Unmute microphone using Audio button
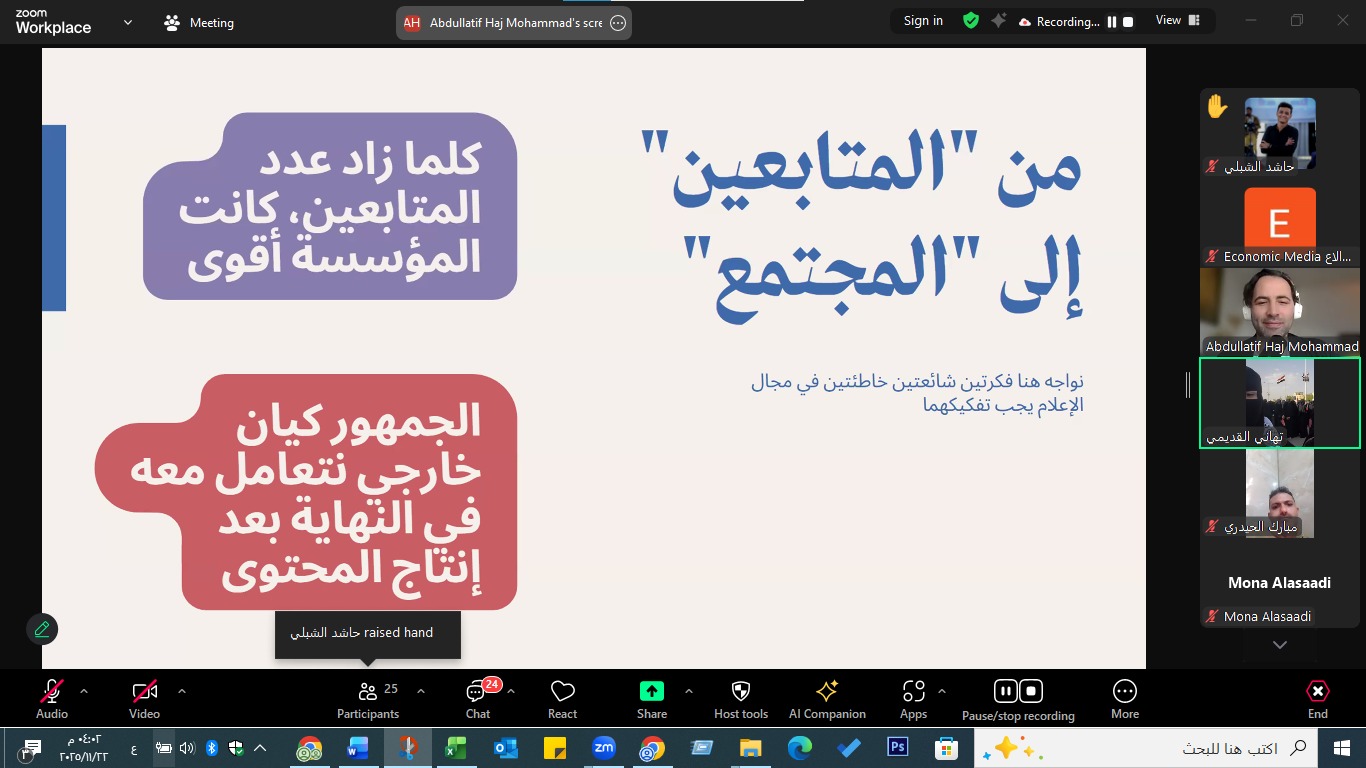Screen dimensions: 1366x768 click(x=52, y=699)
